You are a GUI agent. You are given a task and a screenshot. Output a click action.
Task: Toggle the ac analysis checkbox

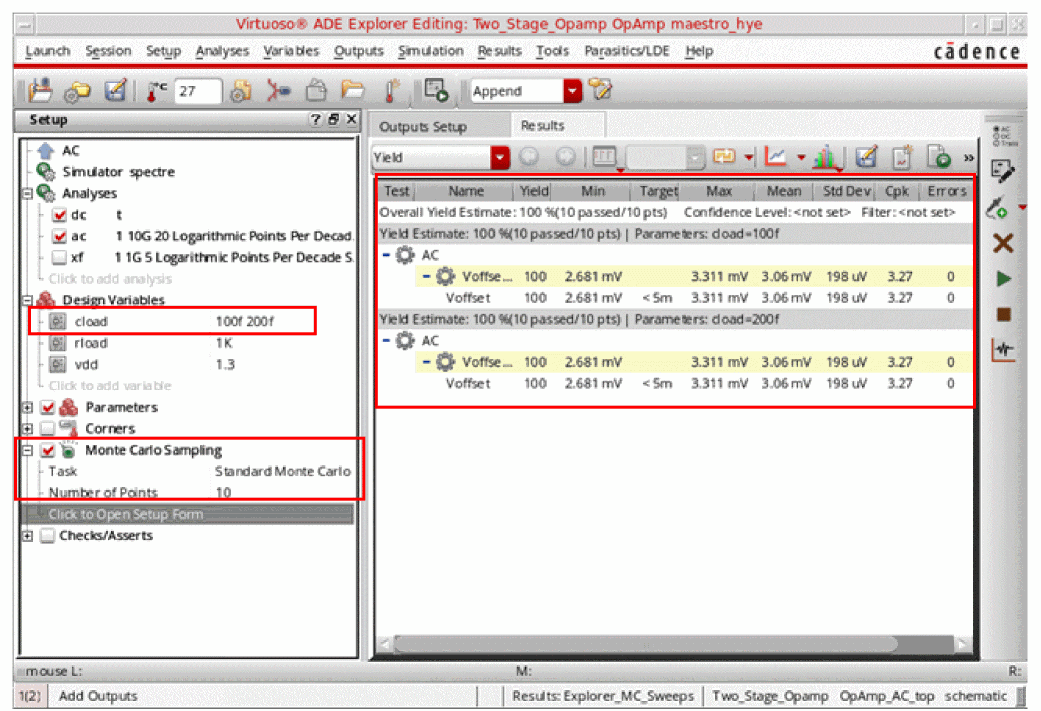point(59,236)
